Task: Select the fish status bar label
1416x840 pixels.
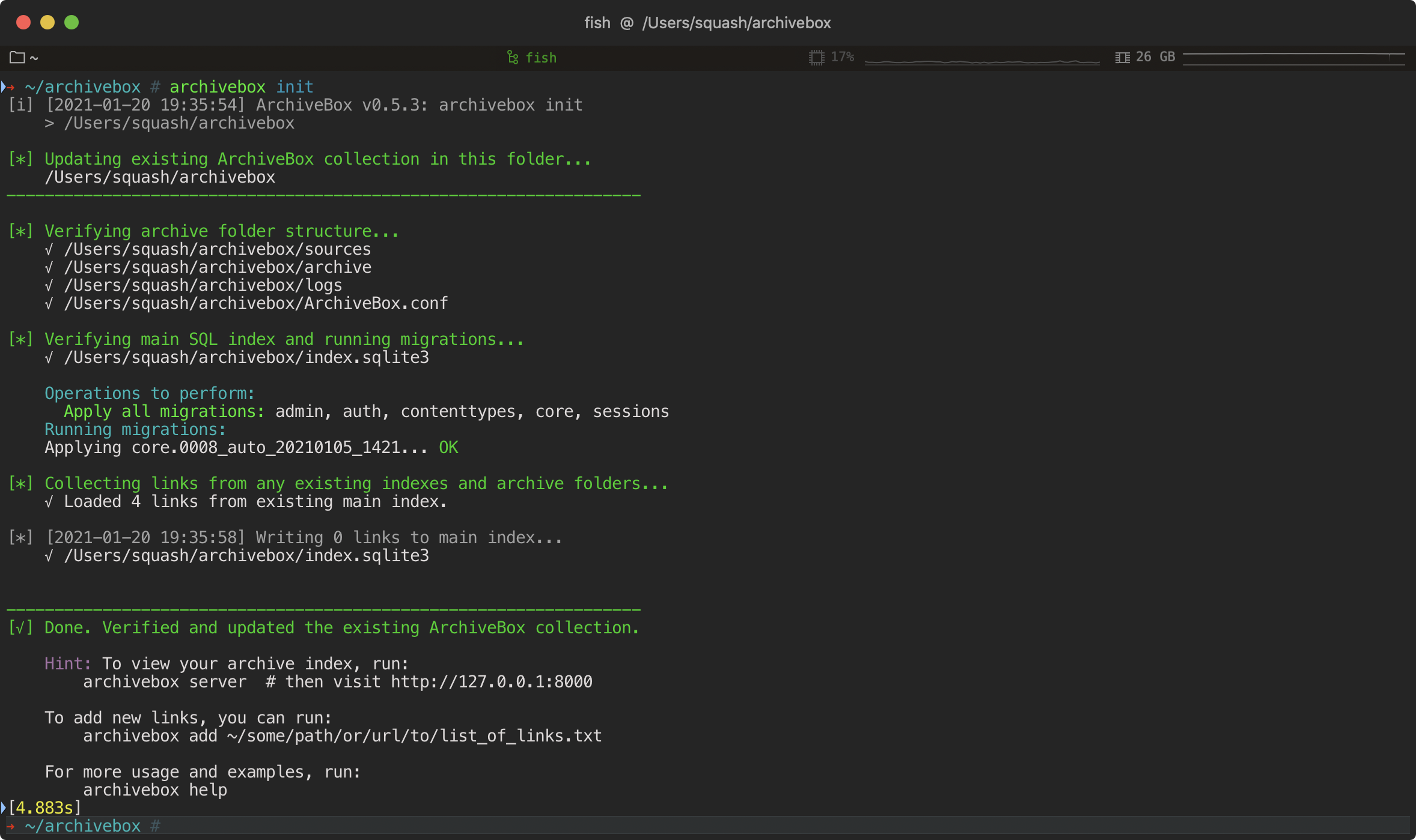Action: click(541, 58)
